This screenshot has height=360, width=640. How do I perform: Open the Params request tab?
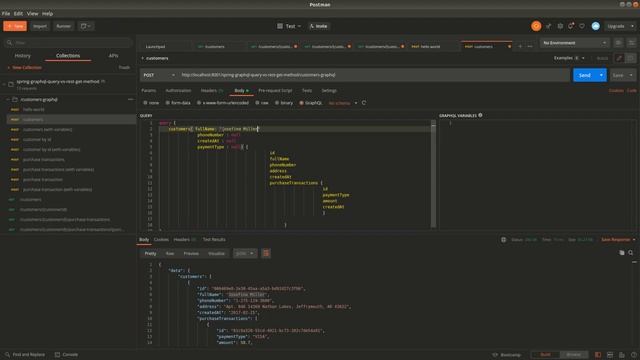[149, 91]
